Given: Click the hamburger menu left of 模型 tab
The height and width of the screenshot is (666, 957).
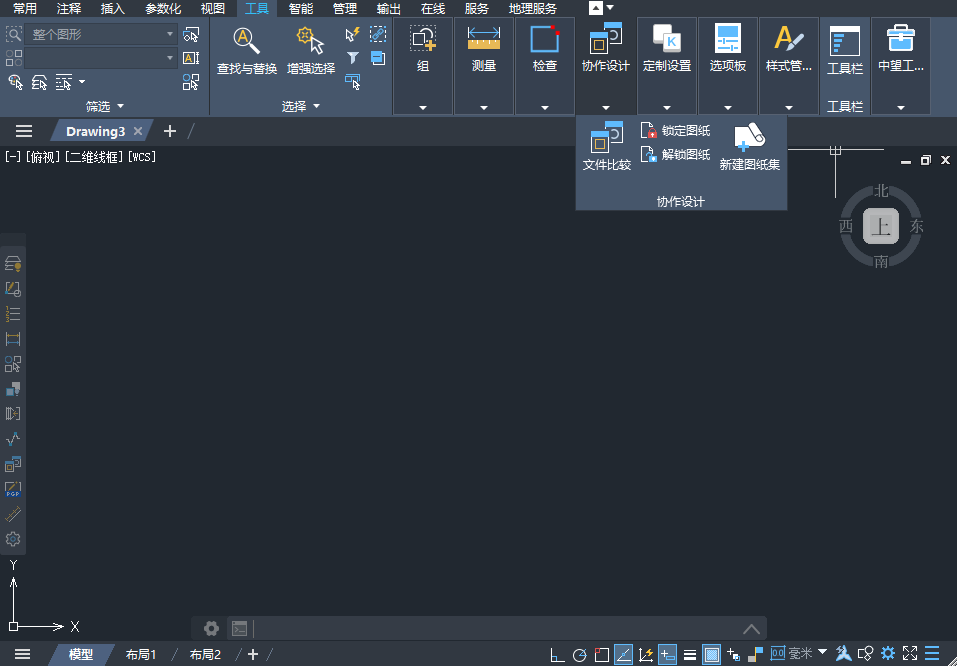Looking at the screenshot, I should tap(23, 654).
